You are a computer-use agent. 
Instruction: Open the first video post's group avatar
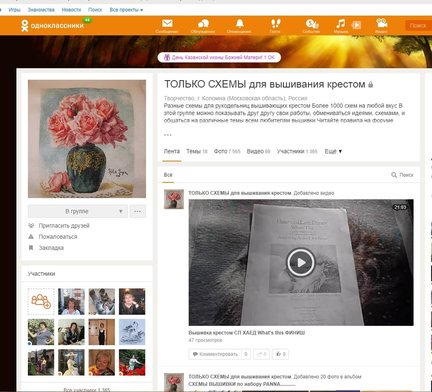pos(174,199)
